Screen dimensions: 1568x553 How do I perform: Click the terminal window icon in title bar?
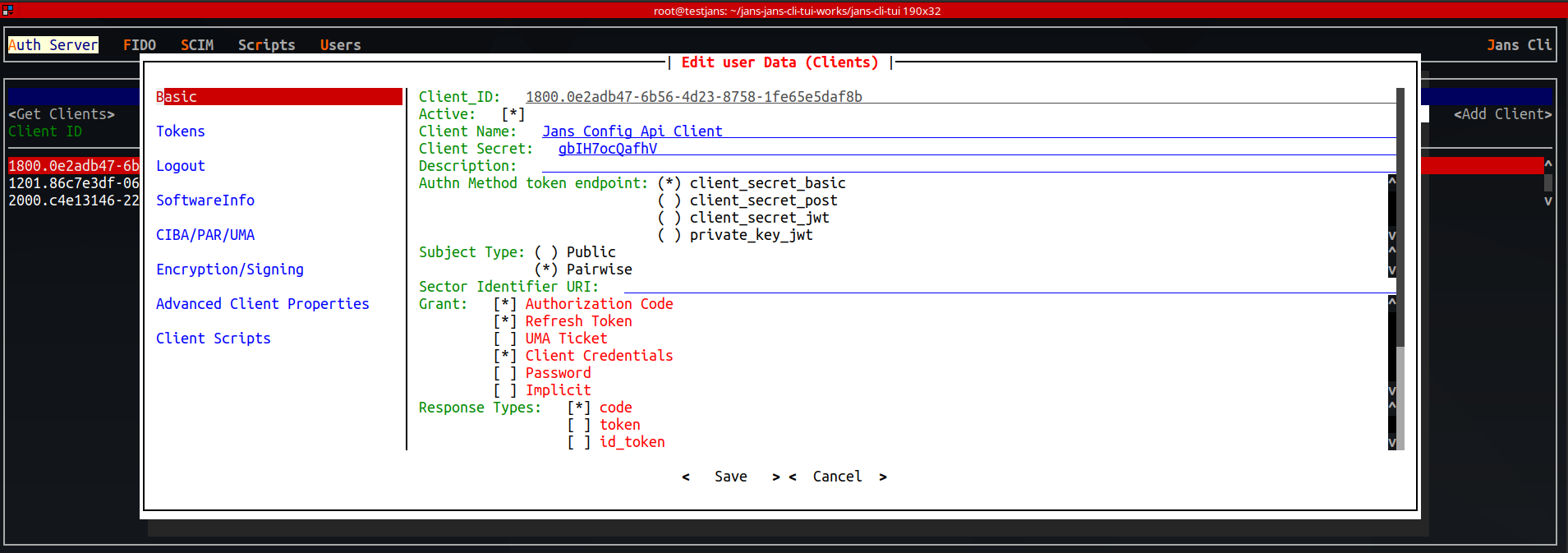click(x=7, y=10)
